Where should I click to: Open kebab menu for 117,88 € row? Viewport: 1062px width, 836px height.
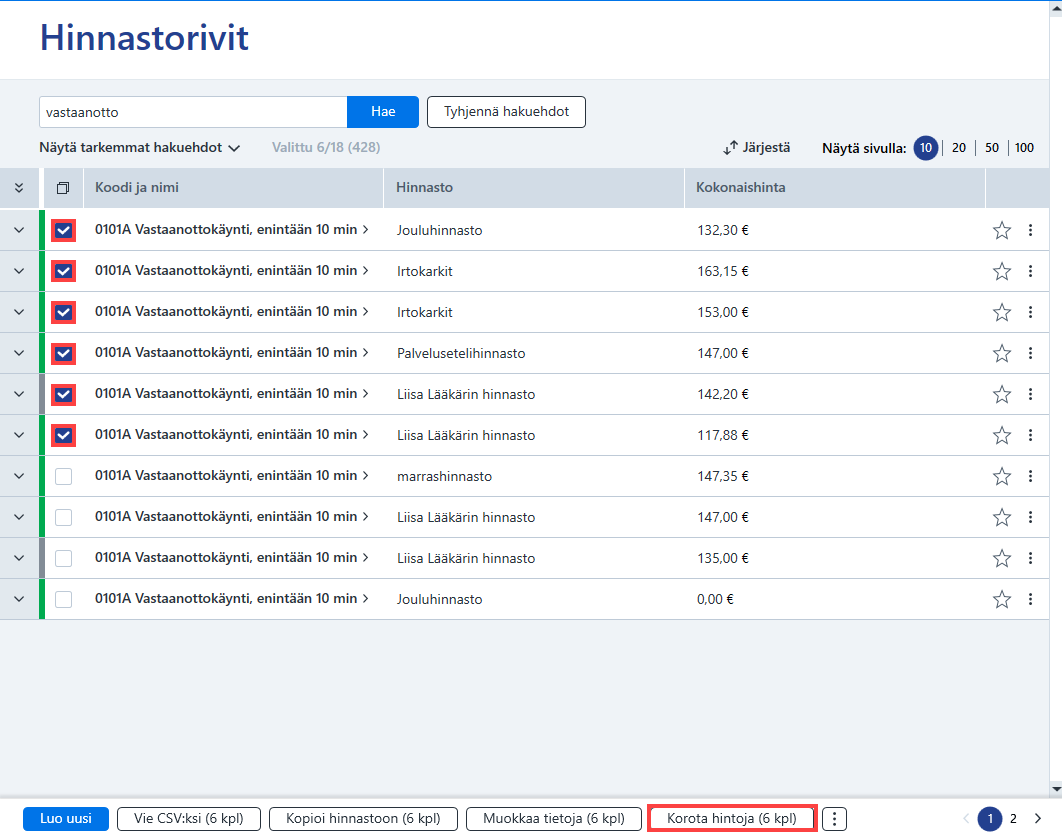(x=1030, y=435)
